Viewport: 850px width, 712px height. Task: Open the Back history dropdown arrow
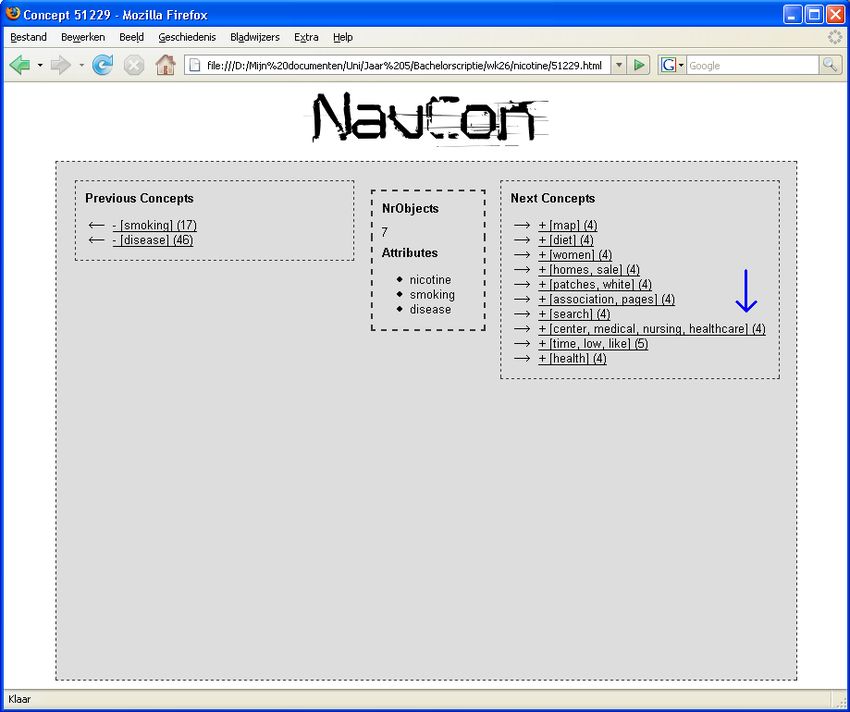[x=40, y=66]
